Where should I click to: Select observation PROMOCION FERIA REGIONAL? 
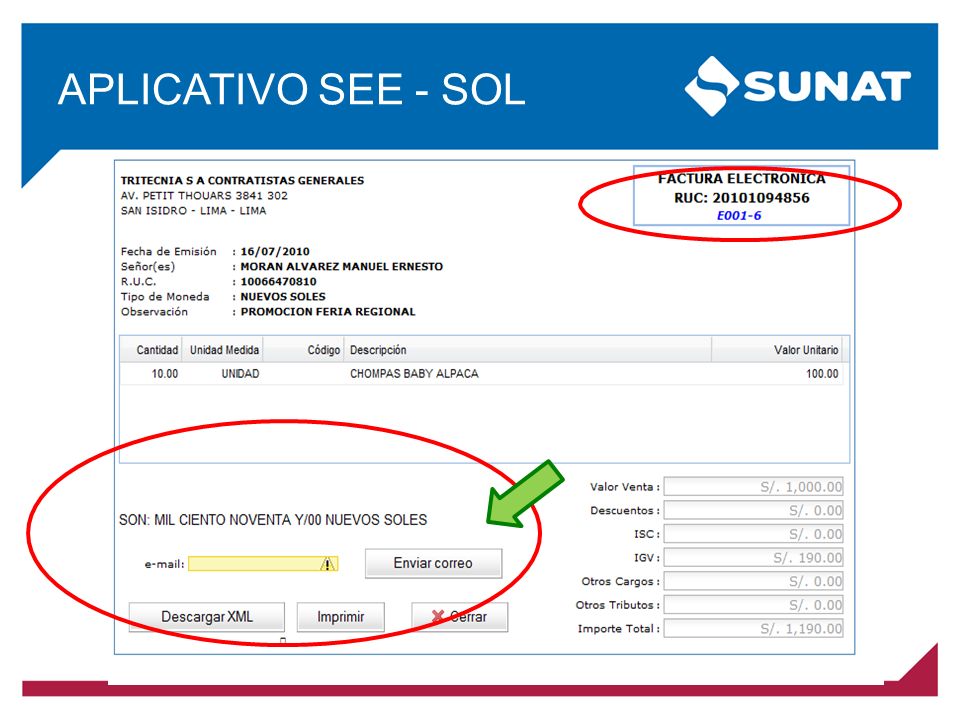pos(328,312)
